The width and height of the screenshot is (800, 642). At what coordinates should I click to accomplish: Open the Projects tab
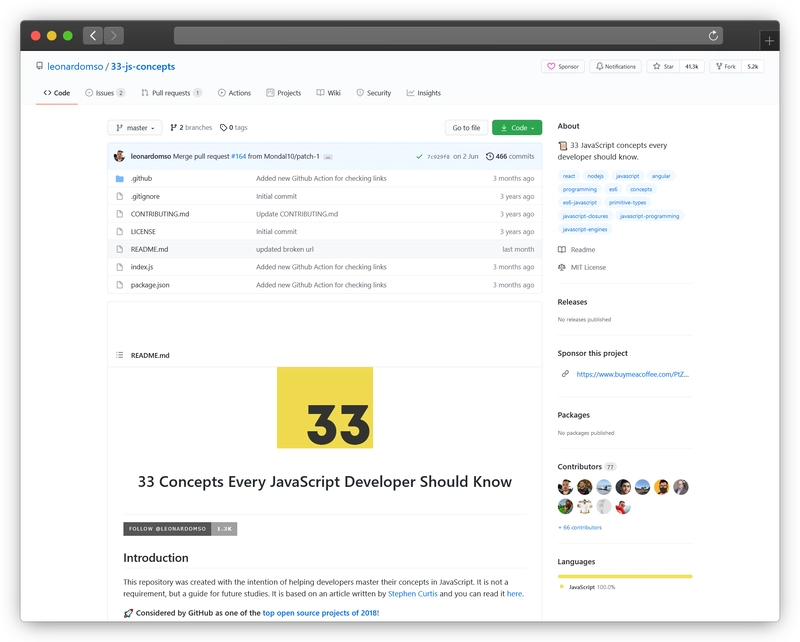coord(284,93)
